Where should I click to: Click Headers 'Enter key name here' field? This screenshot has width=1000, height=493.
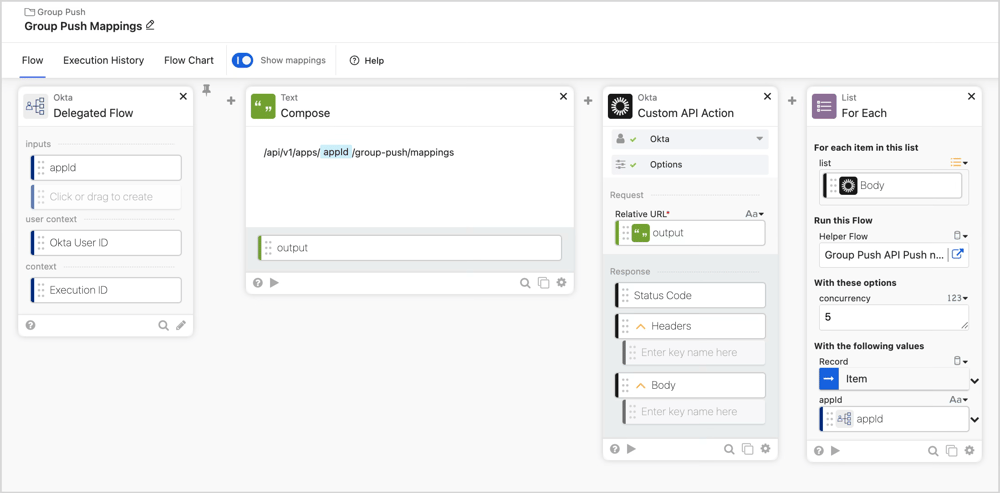tap(694, 352)
